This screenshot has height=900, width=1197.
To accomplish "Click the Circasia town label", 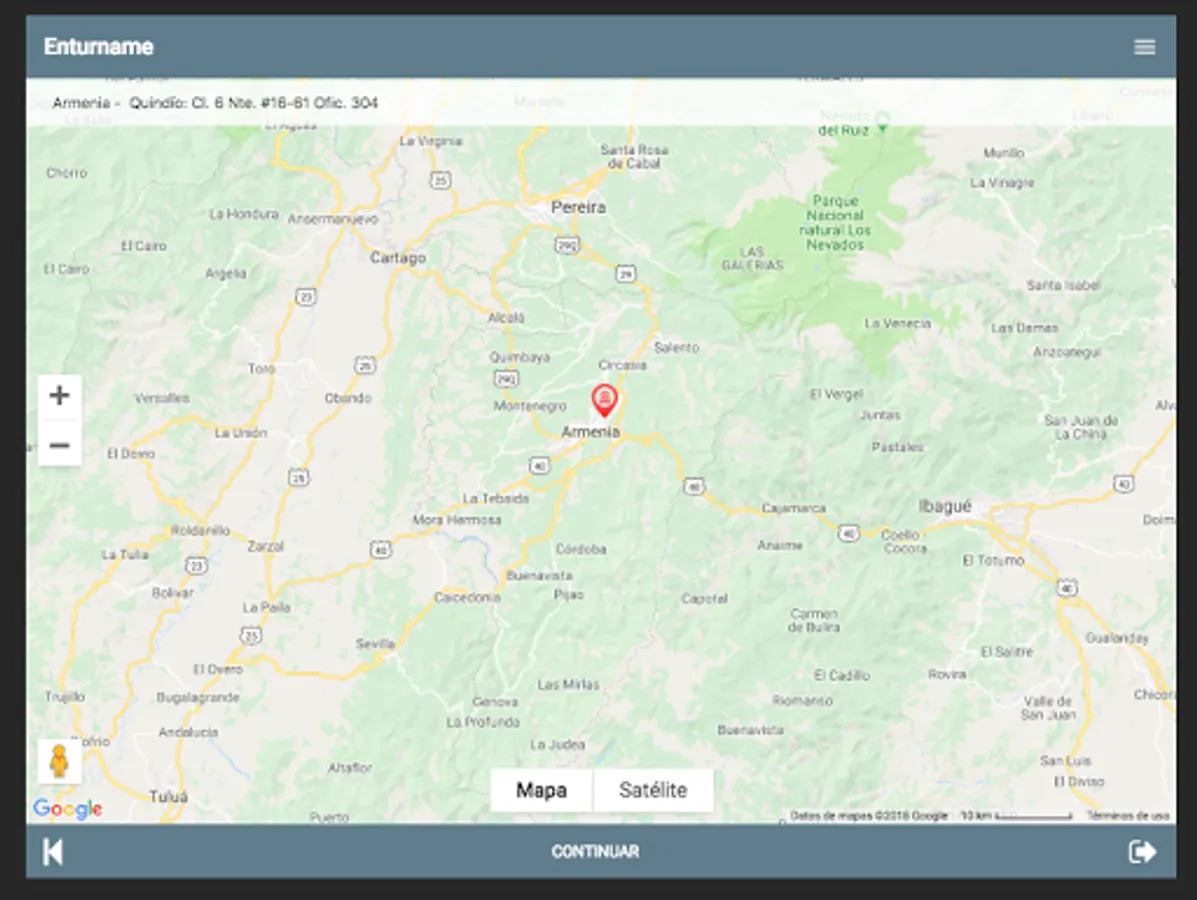I will coord(622,365).
